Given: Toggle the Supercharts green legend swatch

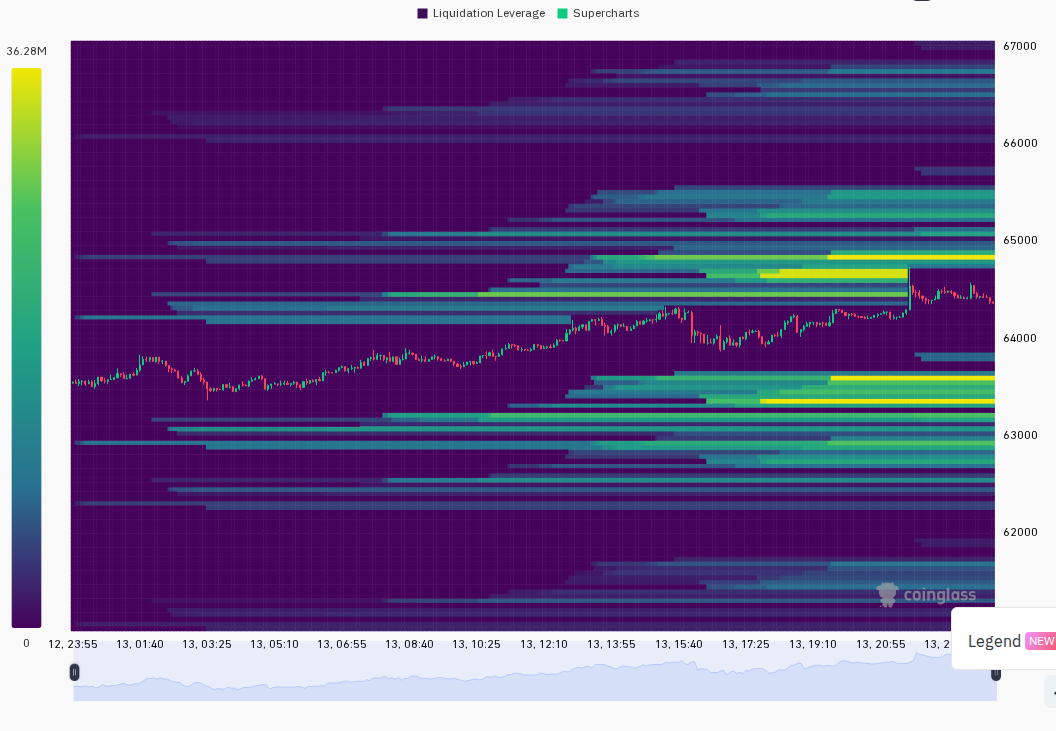Looking at the screenshot, I should click(x=562, y=13).
